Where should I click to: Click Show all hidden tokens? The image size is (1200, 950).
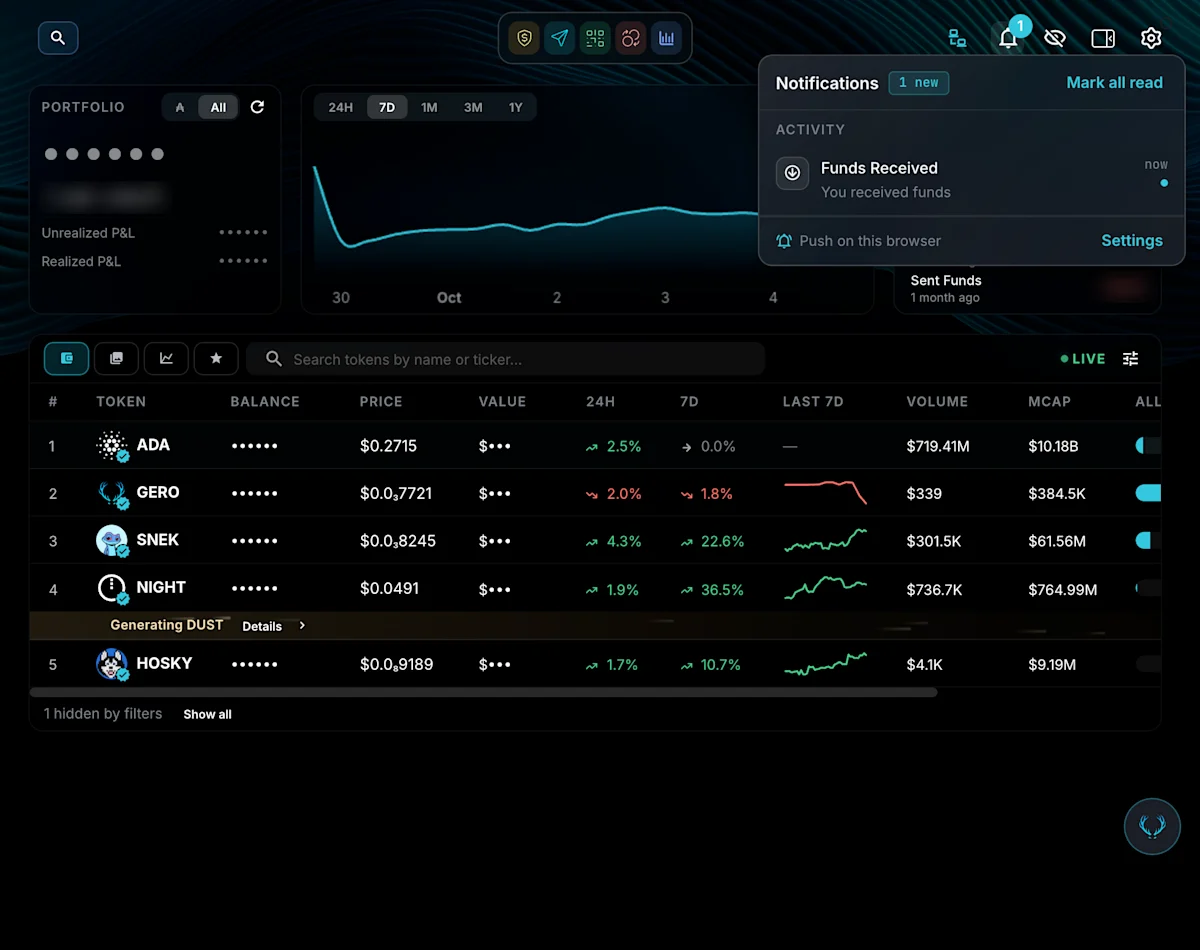click(x=207, y=714)
